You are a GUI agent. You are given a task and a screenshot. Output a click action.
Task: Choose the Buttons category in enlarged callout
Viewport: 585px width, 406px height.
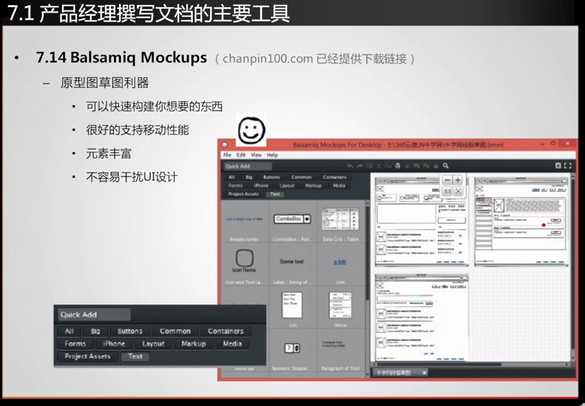pos(130,331)
